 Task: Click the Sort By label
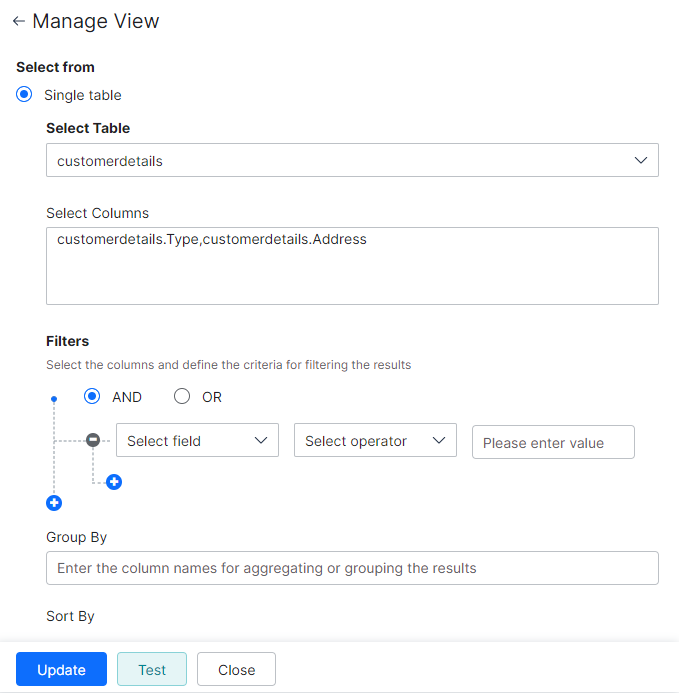click(70, 616)
